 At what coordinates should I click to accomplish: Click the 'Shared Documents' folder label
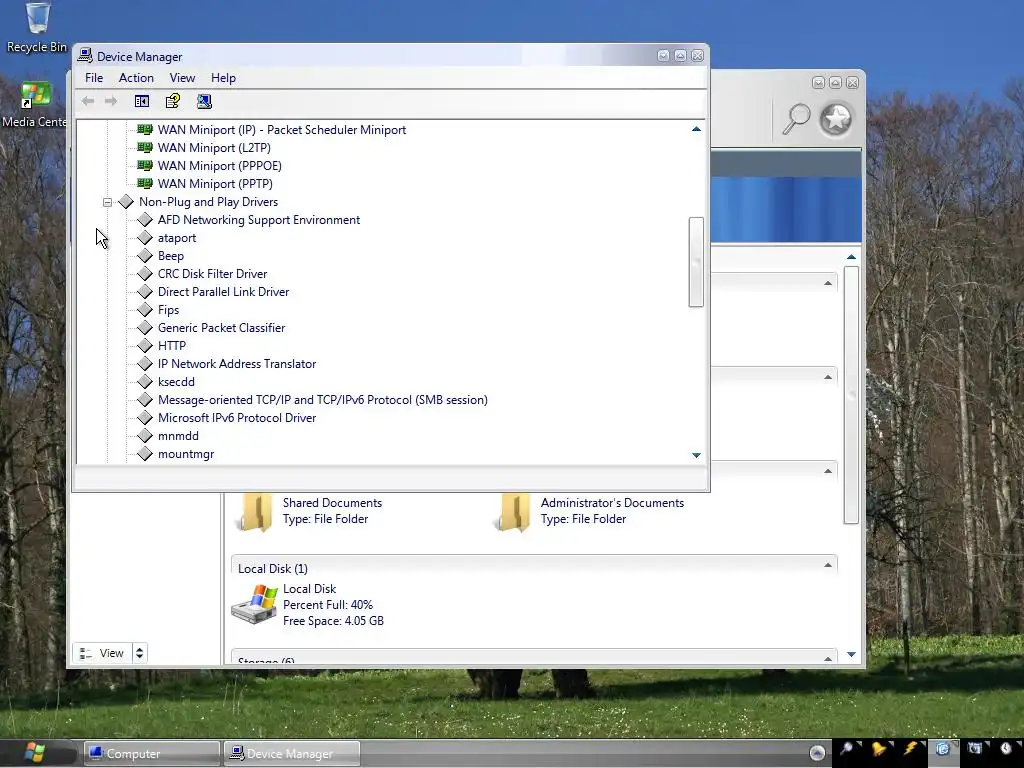click(332, 503)
